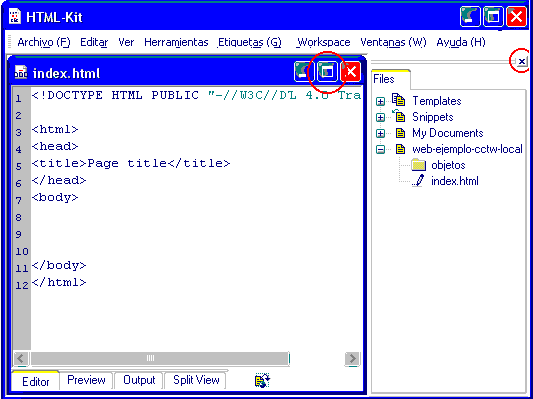Click the <!DOCTYPE HTML PUBLIC line

pos(196,95)
